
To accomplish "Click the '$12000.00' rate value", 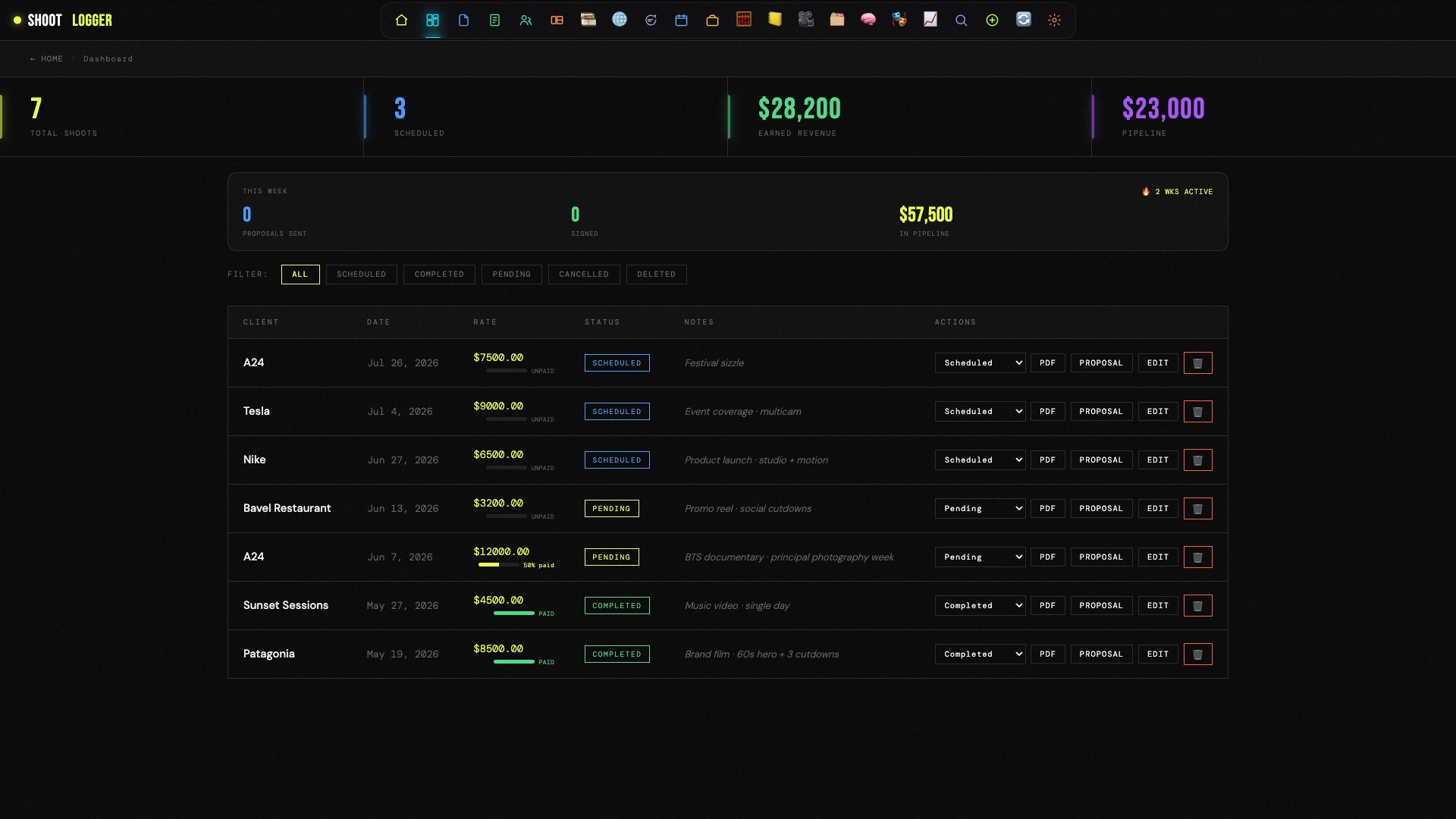I will point(501,552).
